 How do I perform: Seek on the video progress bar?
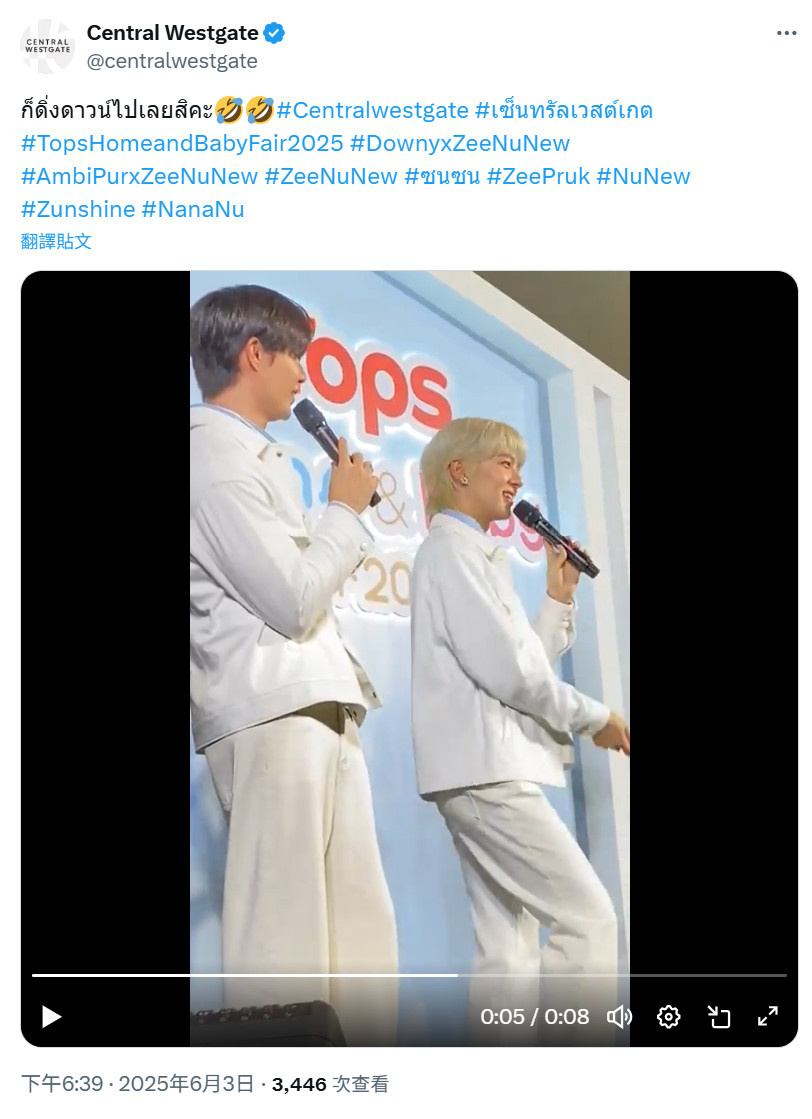pos(409,975)
